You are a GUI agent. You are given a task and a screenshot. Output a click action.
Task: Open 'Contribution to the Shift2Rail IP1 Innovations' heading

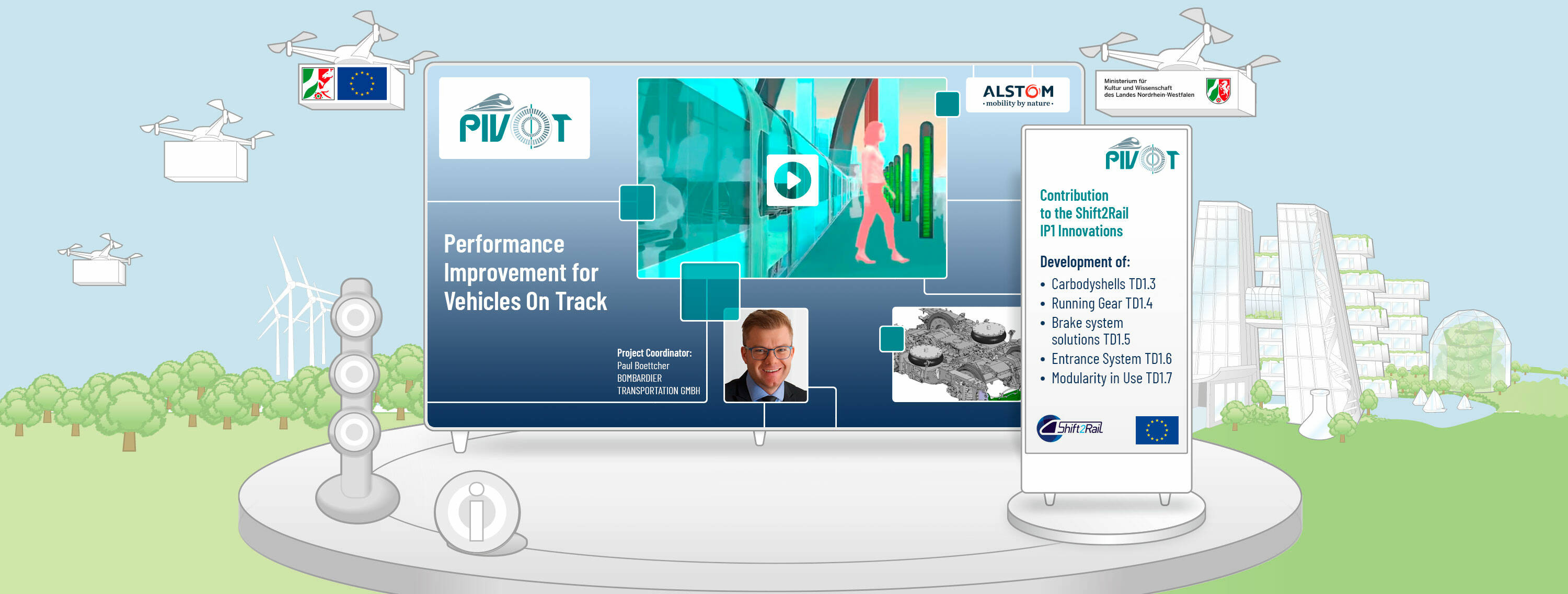point(1084,213)
